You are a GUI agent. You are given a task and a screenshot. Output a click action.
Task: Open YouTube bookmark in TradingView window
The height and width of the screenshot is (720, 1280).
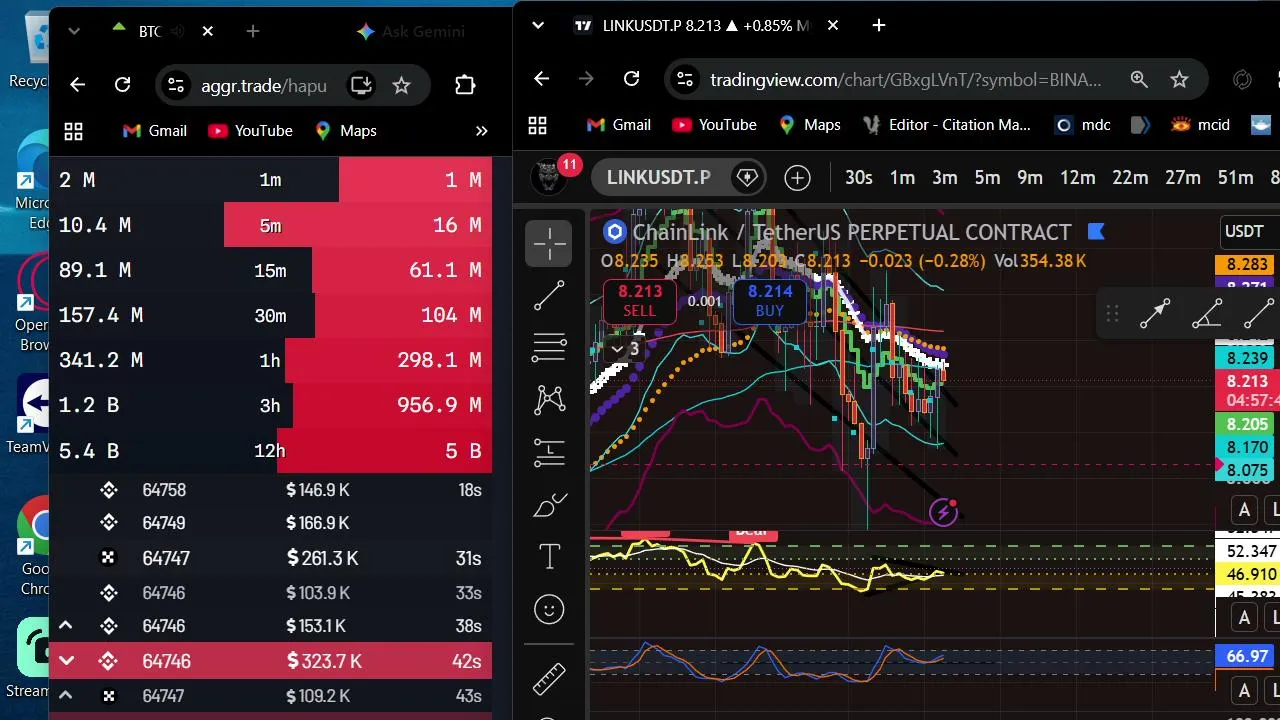714,125
